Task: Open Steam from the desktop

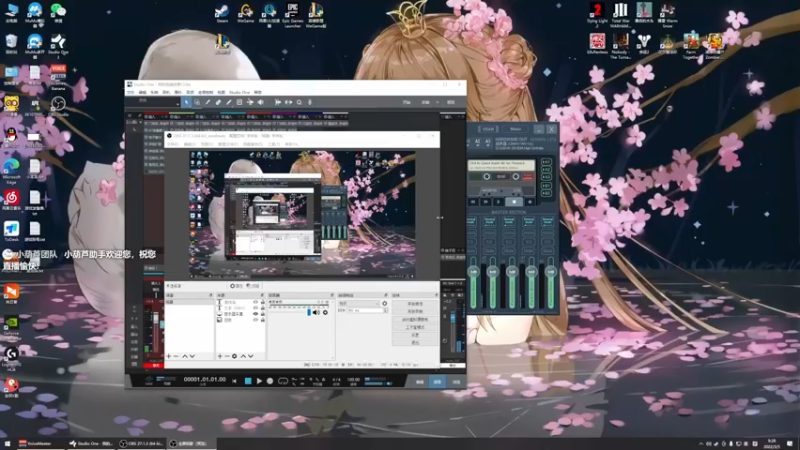Action: (x=222, y=13)
